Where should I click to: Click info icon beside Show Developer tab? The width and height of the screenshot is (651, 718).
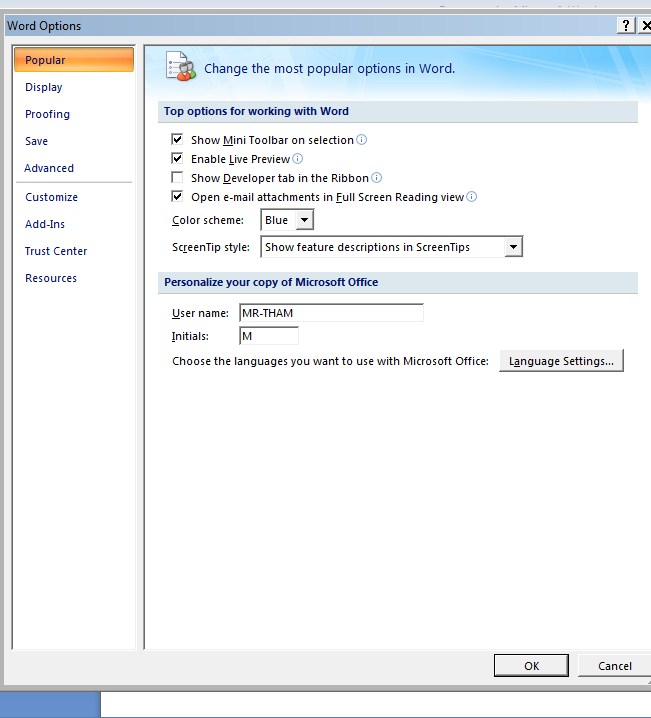[376, 178]
